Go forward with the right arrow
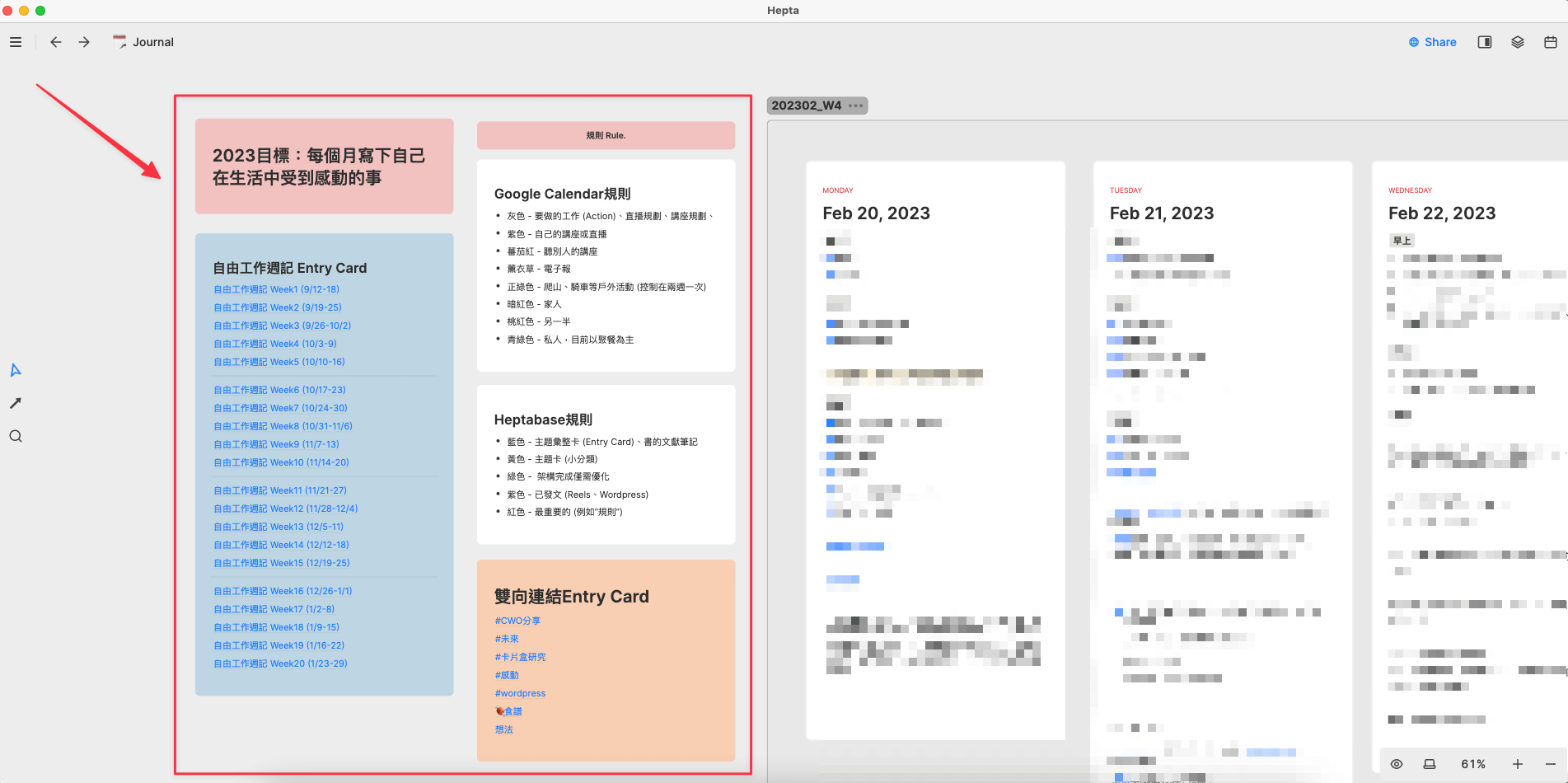Screen dimensions: 1568x783 pos(84,42)
